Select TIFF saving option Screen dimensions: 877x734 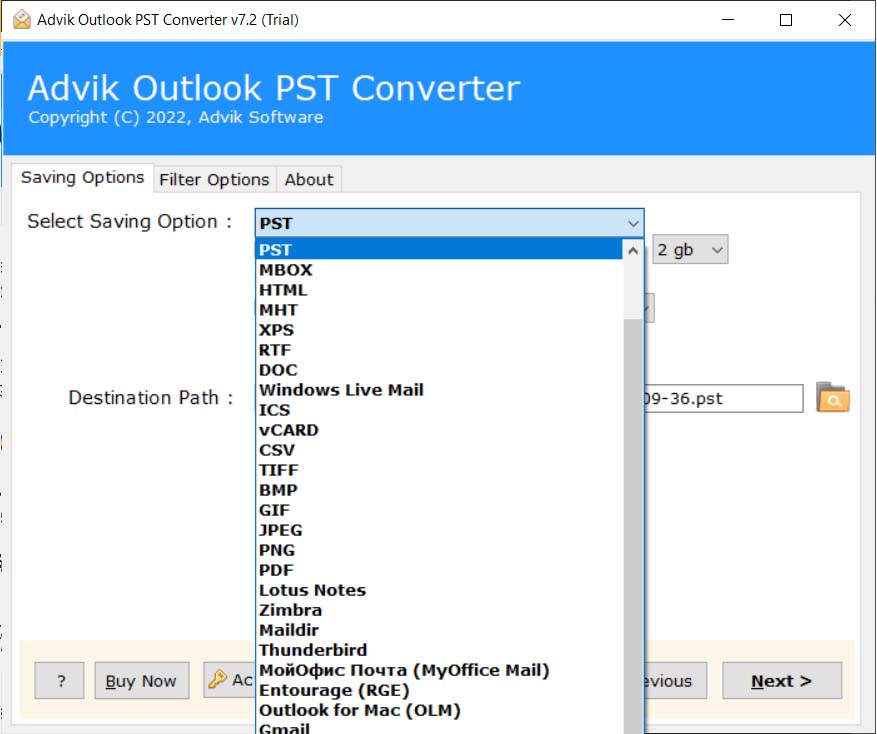click(439, 470)
